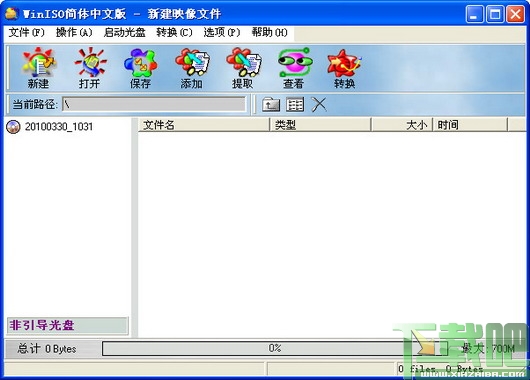Open the 文件(F) menu
Image resolution: width=530 pixels, height=380 pixels.
pos(26,32)
